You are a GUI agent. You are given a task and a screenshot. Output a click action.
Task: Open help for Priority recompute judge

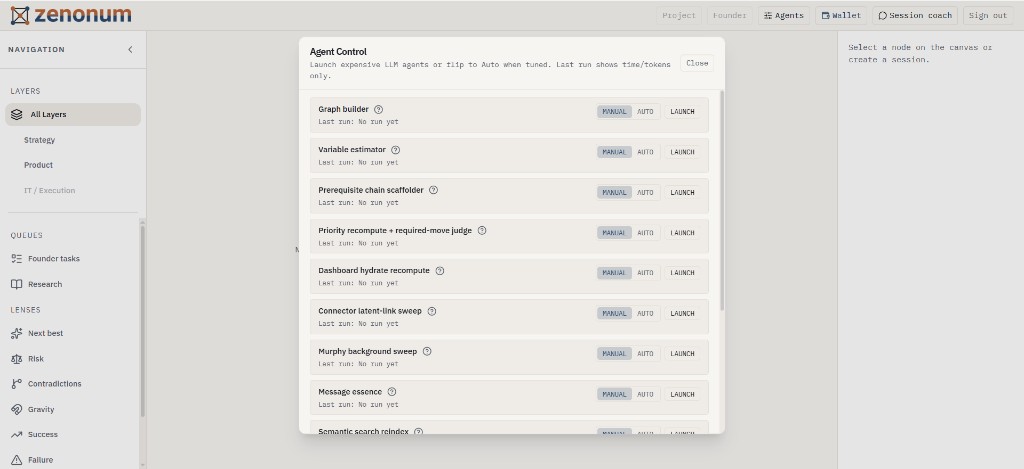(x=482, y=231)
